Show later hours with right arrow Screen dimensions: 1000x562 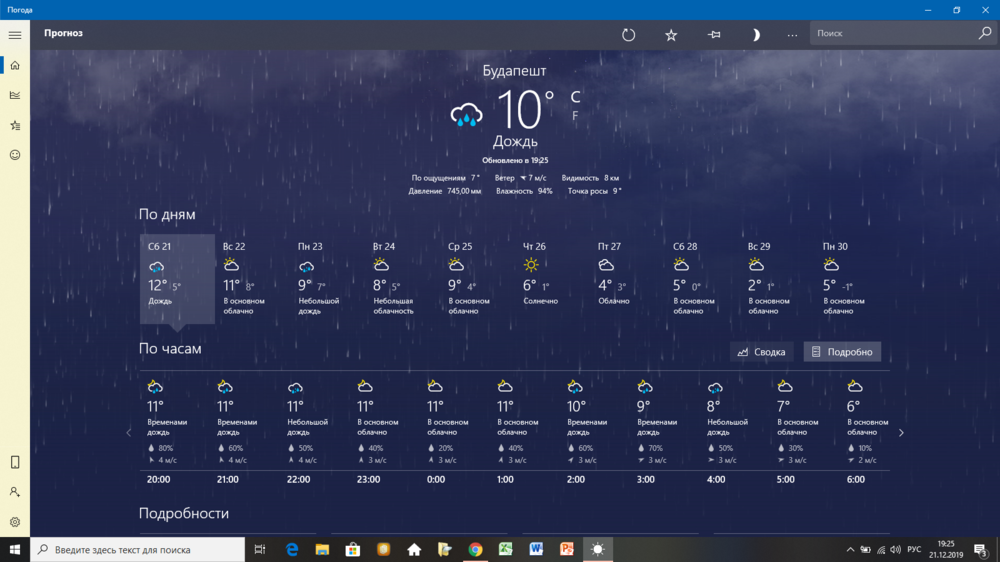click(901, 433)
